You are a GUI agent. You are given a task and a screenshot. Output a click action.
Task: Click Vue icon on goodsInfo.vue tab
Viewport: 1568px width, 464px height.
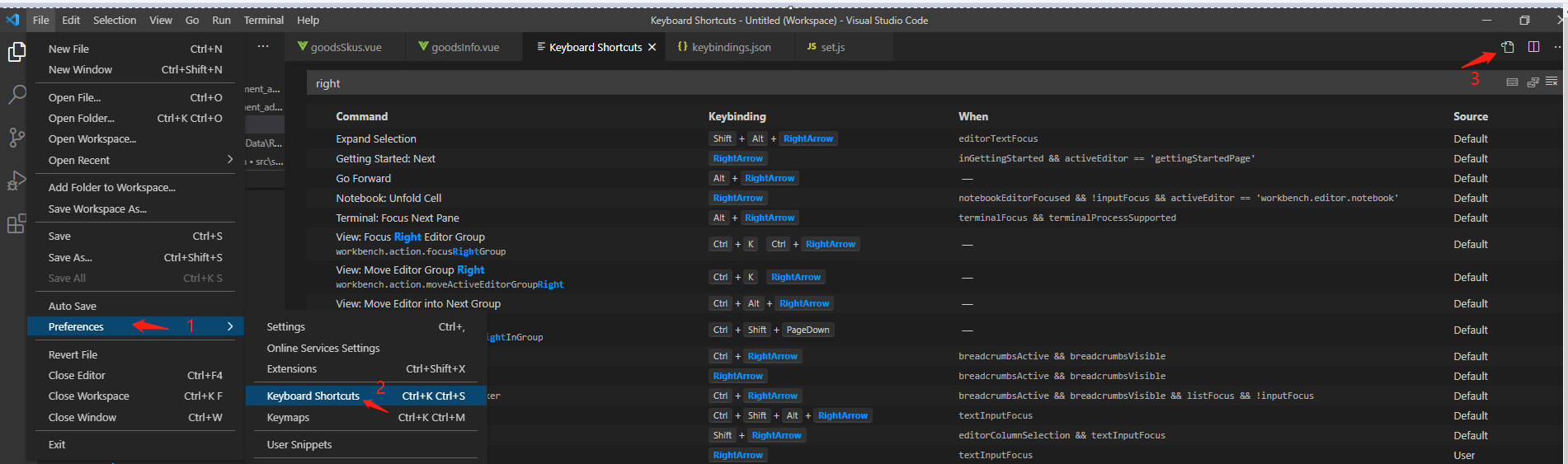(423, 47)
